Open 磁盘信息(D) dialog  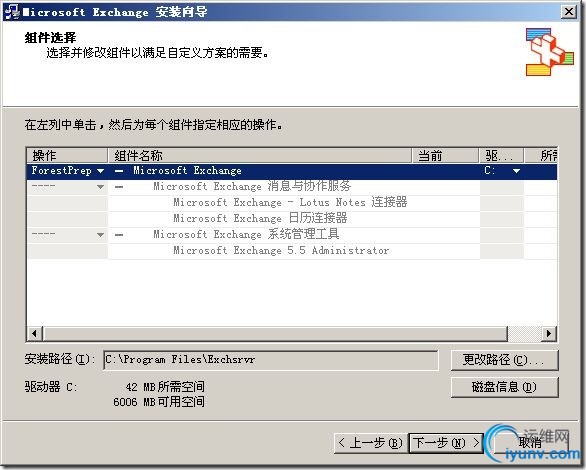coord(505,387)
